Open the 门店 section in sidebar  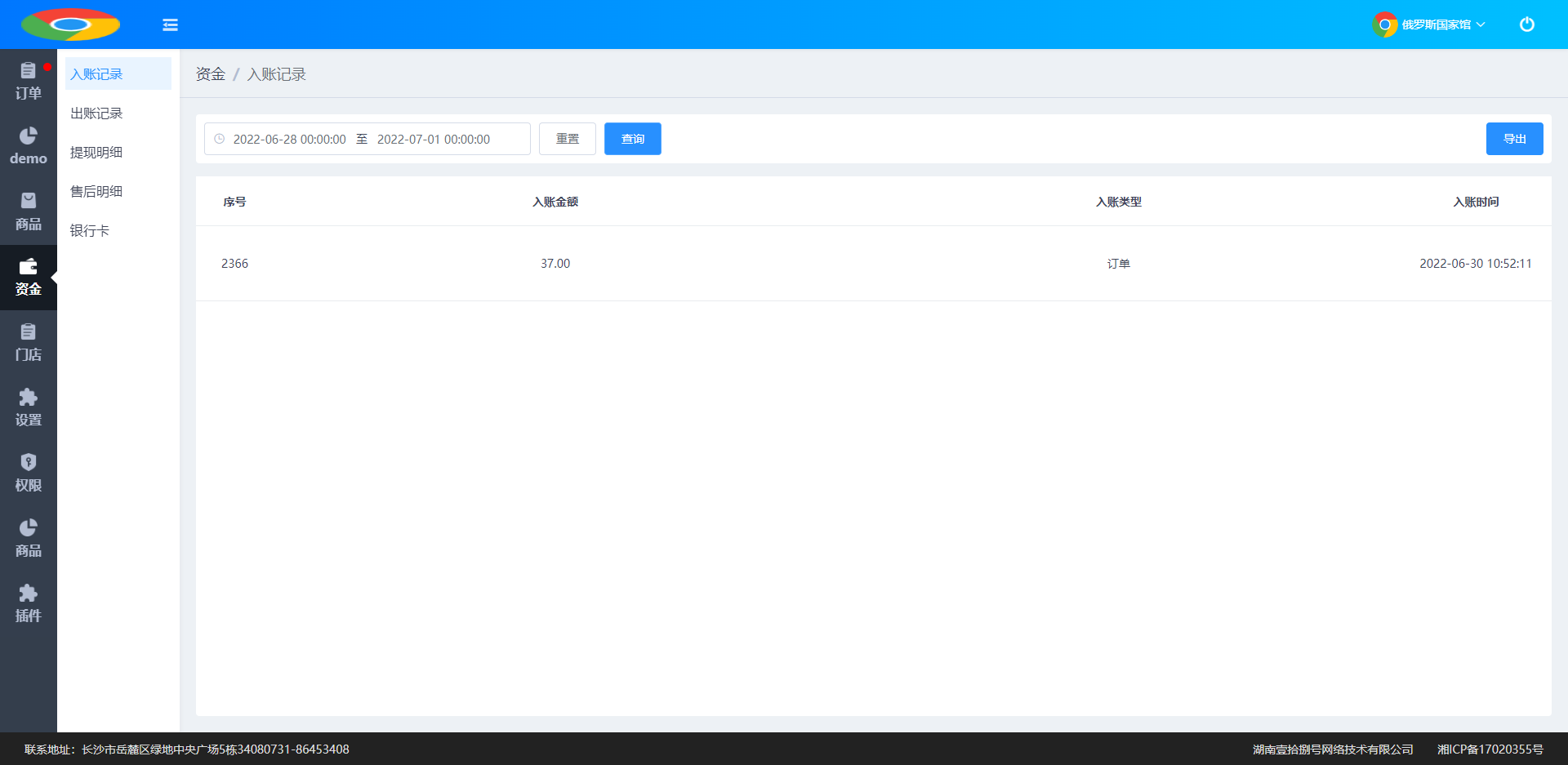(x=29, y=343)
